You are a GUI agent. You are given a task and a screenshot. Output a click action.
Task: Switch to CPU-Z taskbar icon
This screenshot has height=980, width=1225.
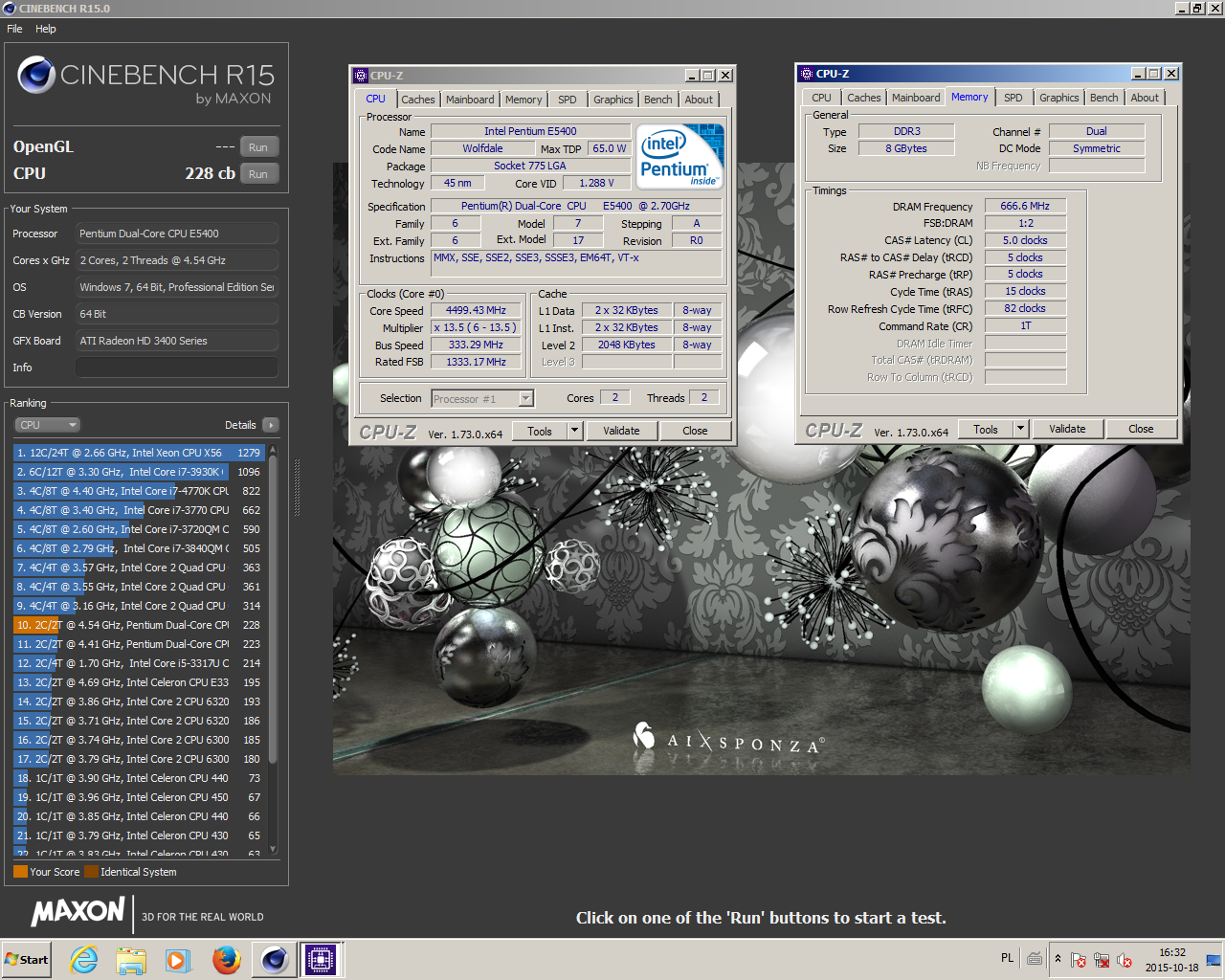(321, 960)
